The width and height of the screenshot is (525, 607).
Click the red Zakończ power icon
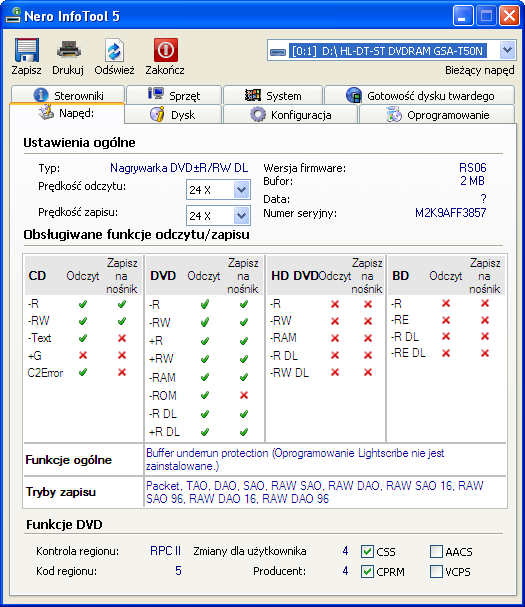click(166, 50)
